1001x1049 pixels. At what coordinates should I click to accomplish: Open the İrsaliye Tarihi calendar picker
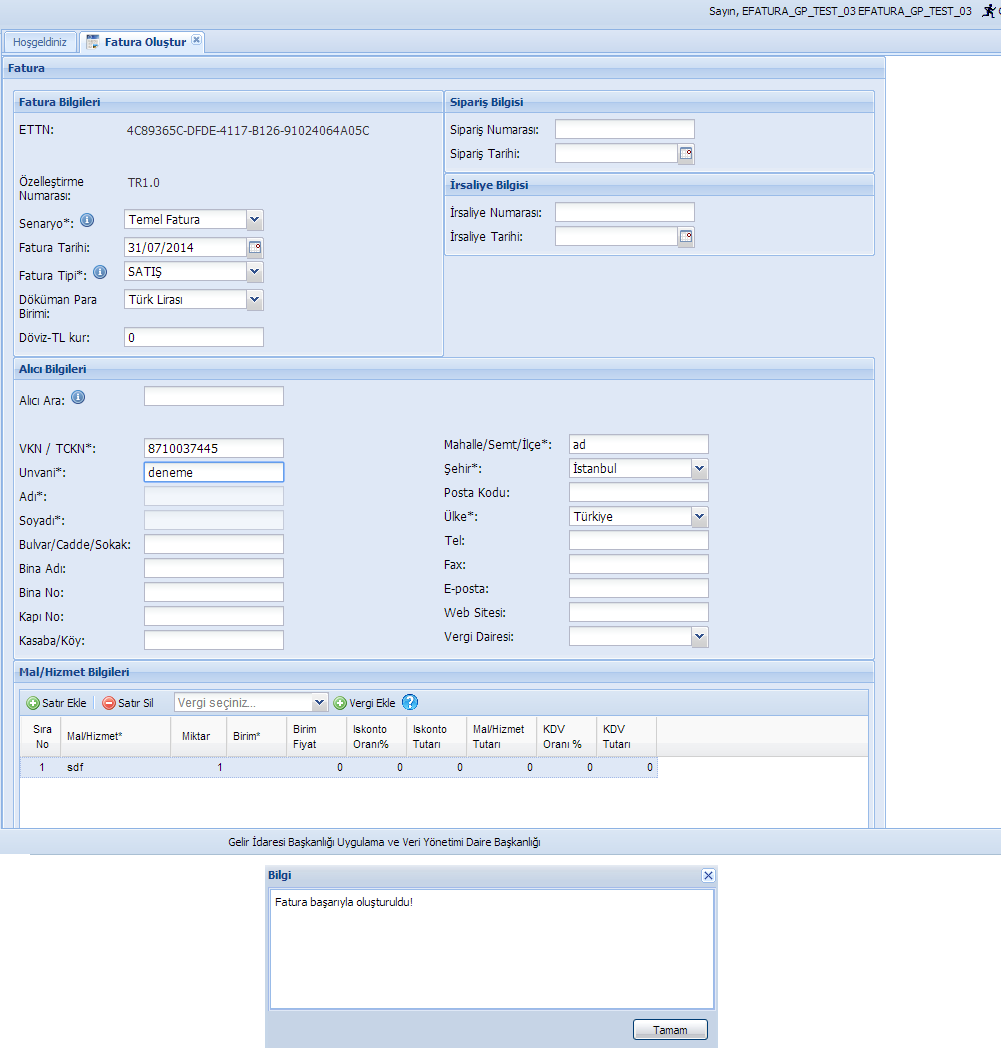686,237
